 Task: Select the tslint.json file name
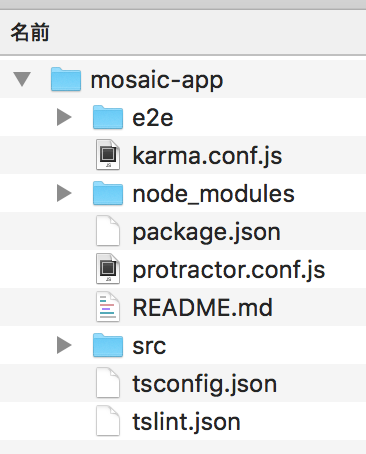[186, 422]
